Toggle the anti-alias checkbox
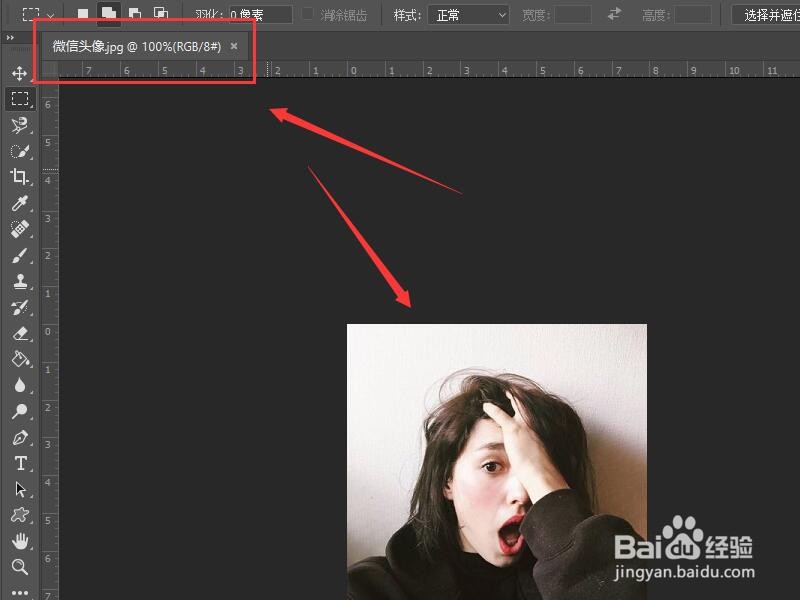This screenshot has width=800, height=600. click(307, 14)
